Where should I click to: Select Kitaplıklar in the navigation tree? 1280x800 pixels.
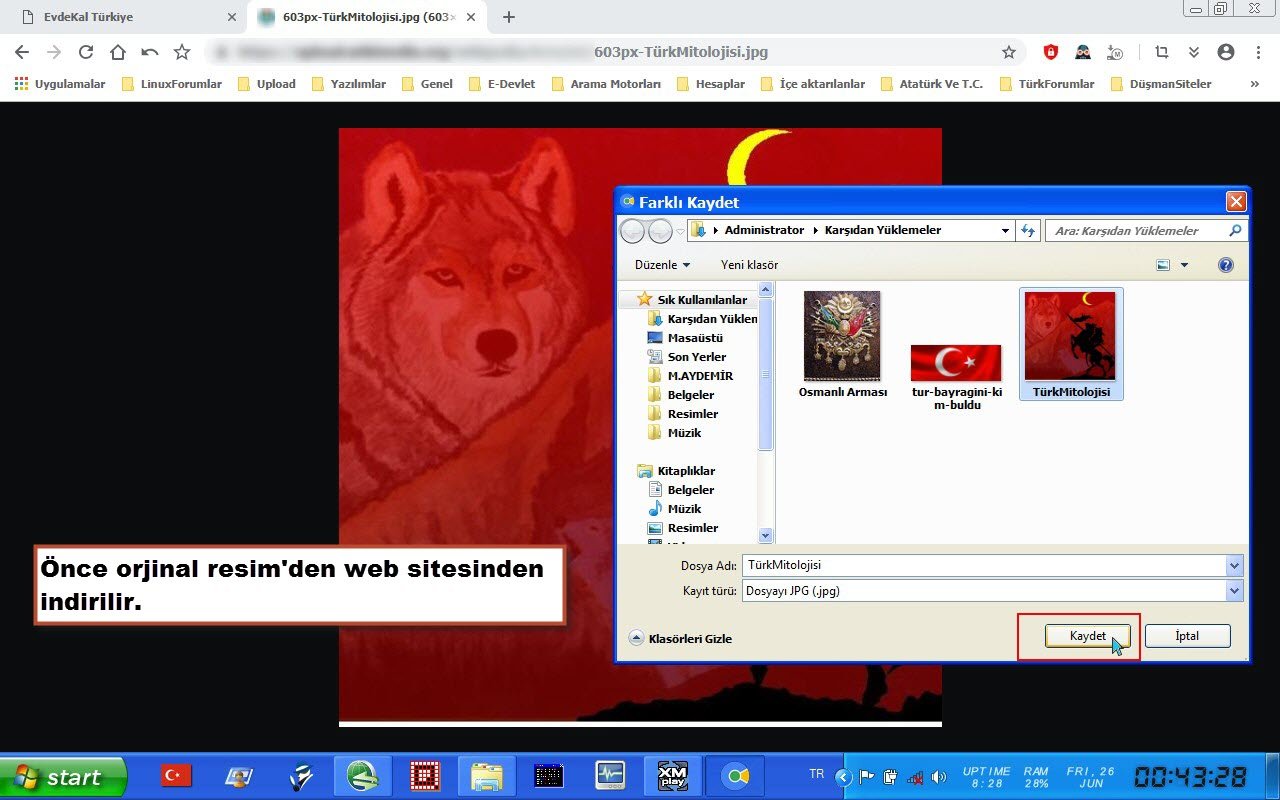pos(676,471)
